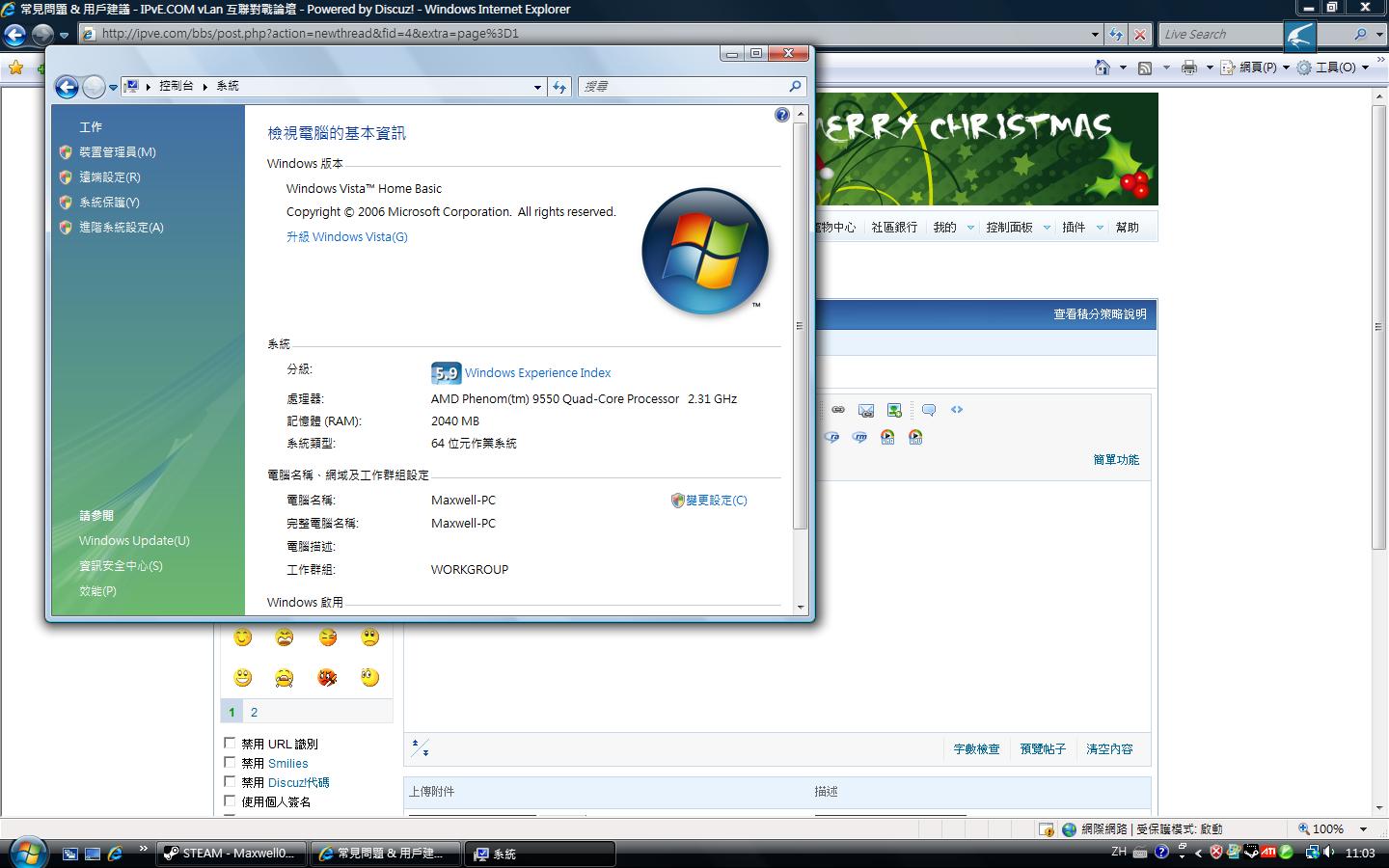Click the System window vertical scrollbar thumb
Screen dimensions: 1389x868
coord(800,326)
